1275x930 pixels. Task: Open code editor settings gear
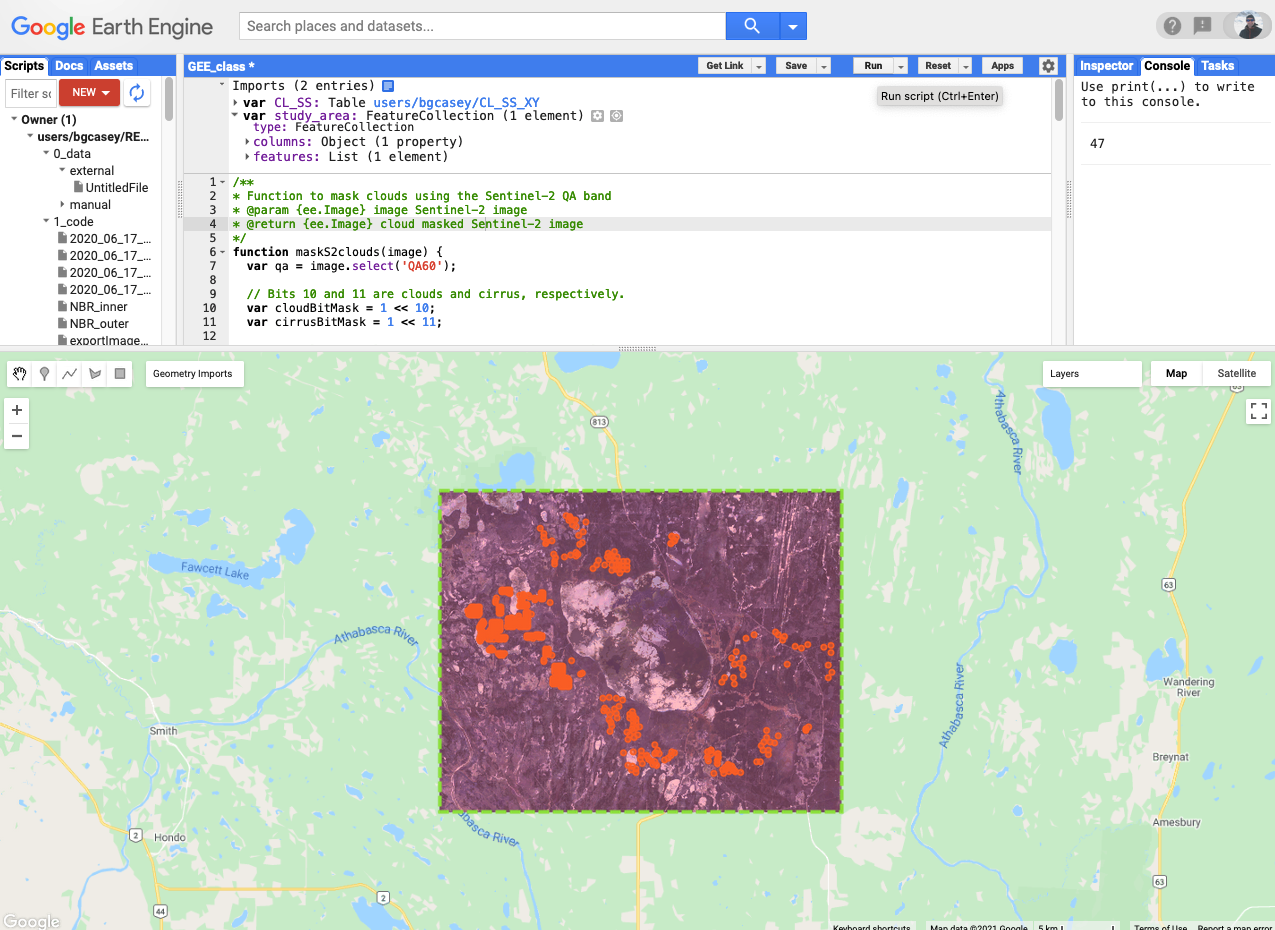coord(1047,66)
